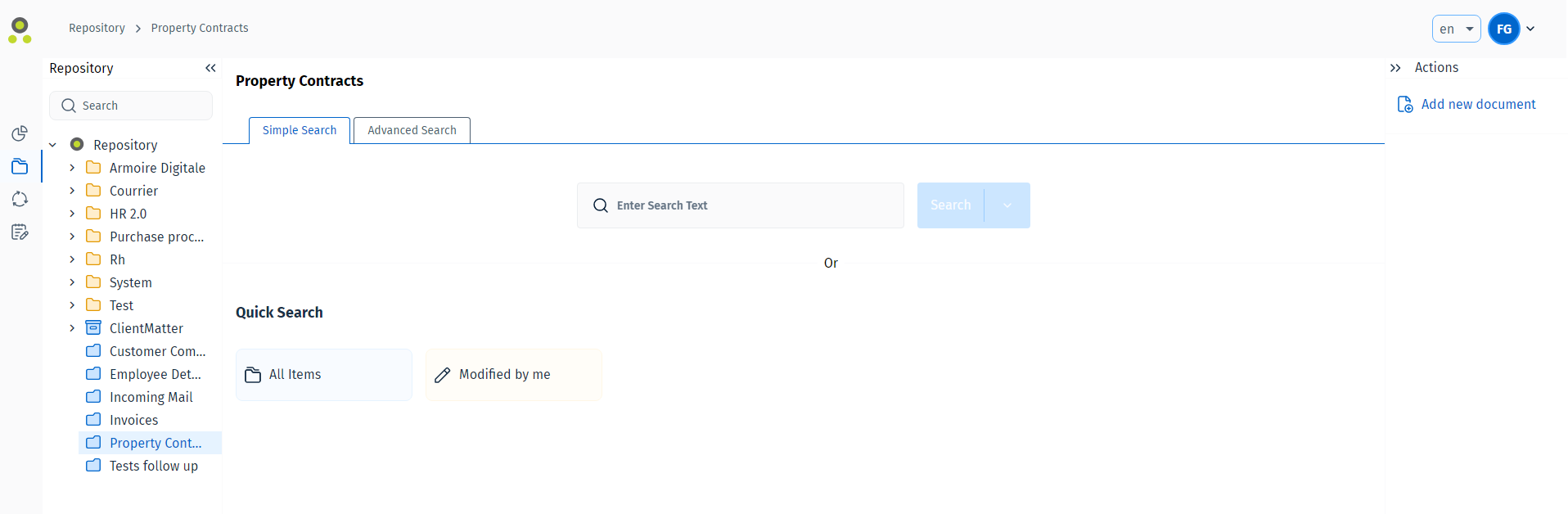Click the Add new document link

tap(1478, 105)
